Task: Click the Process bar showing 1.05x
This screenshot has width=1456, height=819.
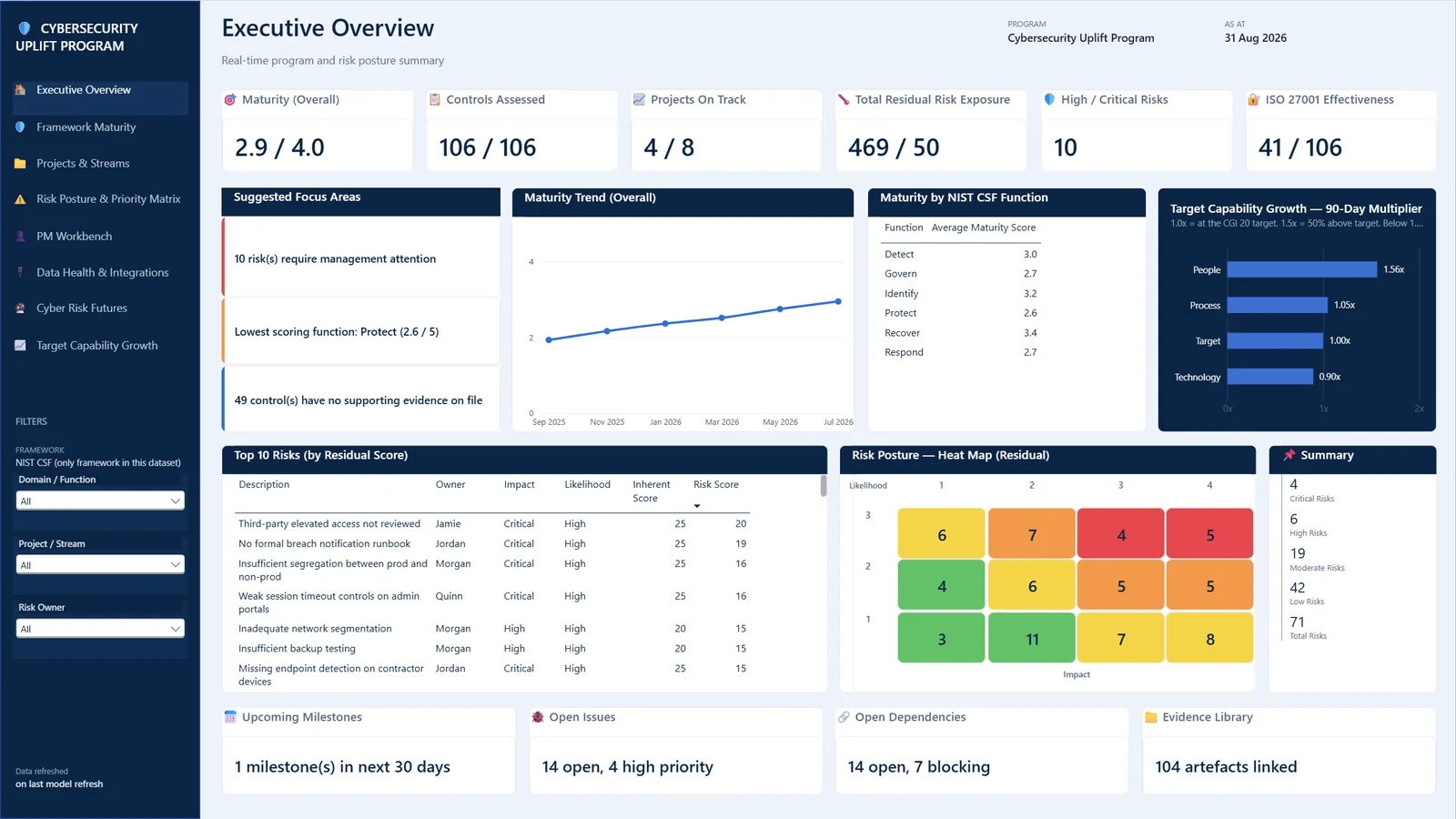Action: tap(1278, 305)
